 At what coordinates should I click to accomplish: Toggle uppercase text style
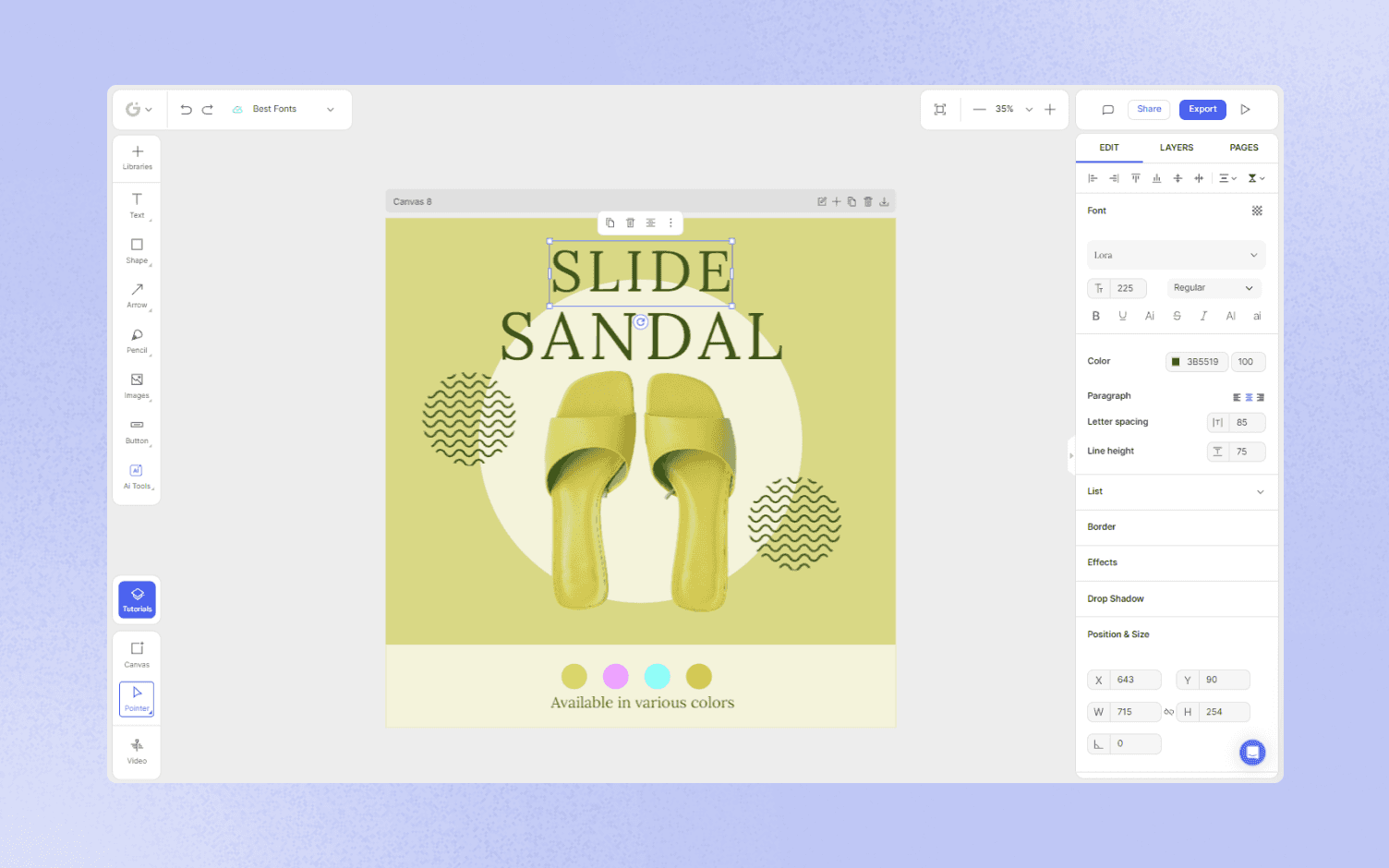point(1230,316)
